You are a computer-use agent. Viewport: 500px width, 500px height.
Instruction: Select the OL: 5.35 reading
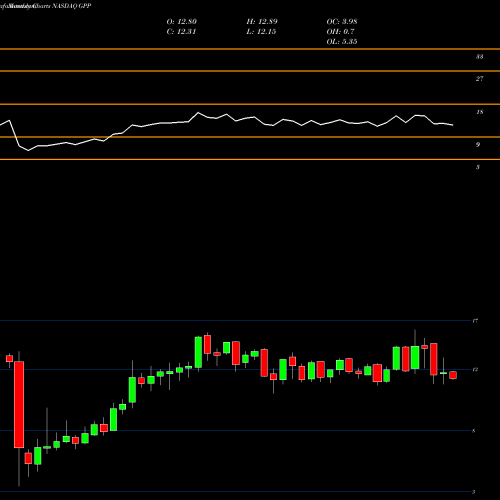tap(342, 42)
